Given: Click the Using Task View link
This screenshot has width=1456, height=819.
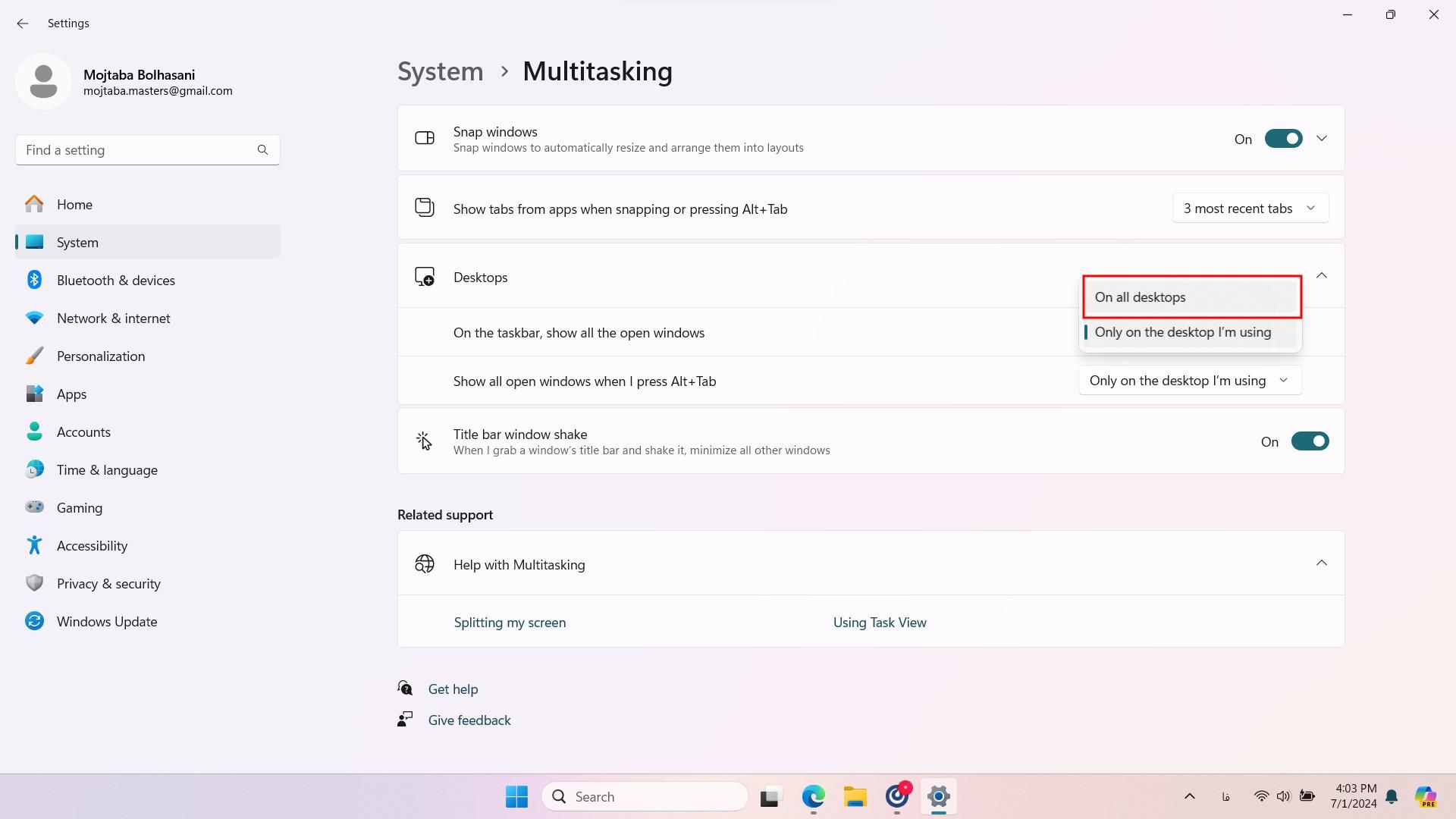Looking at the screenshot, I should [x=879, y=622].
